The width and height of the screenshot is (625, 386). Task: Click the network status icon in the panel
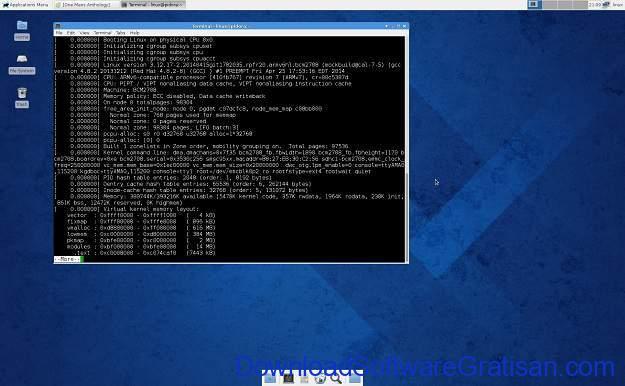pos(606,4)
